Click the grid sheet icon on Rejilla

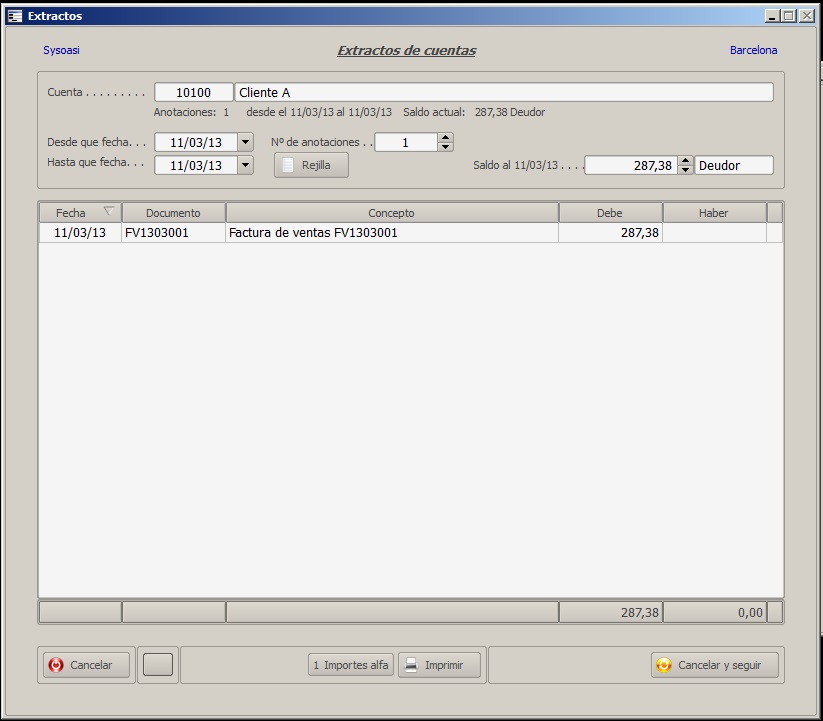[288, 165]
